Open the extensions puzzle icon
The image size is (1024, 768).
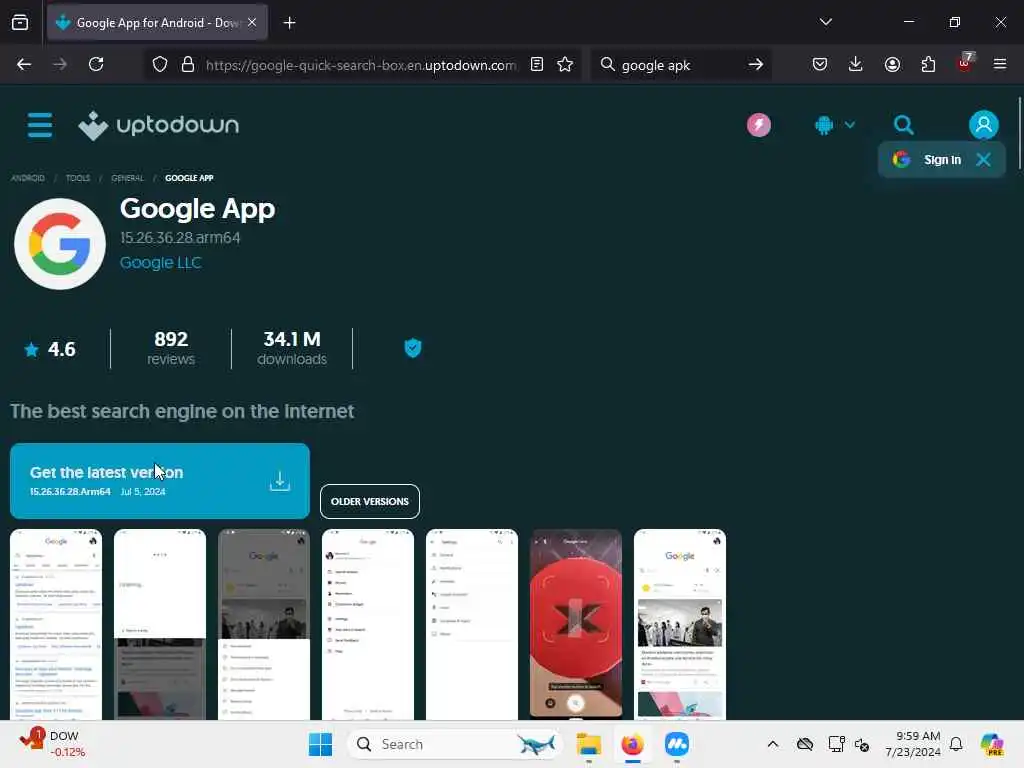point(928,64)
